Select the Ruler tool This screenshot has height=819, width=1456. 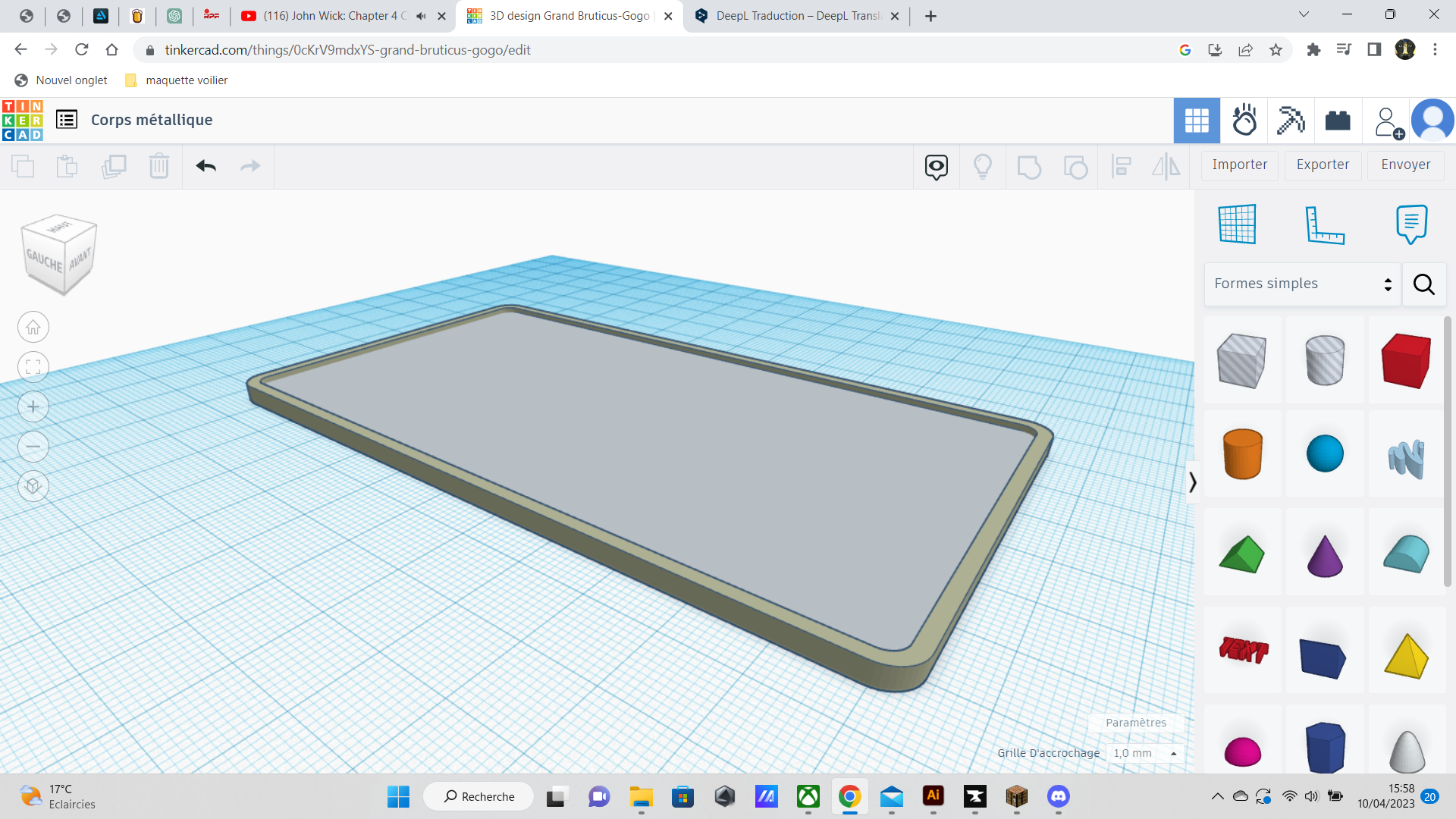tap(1324, 224)
